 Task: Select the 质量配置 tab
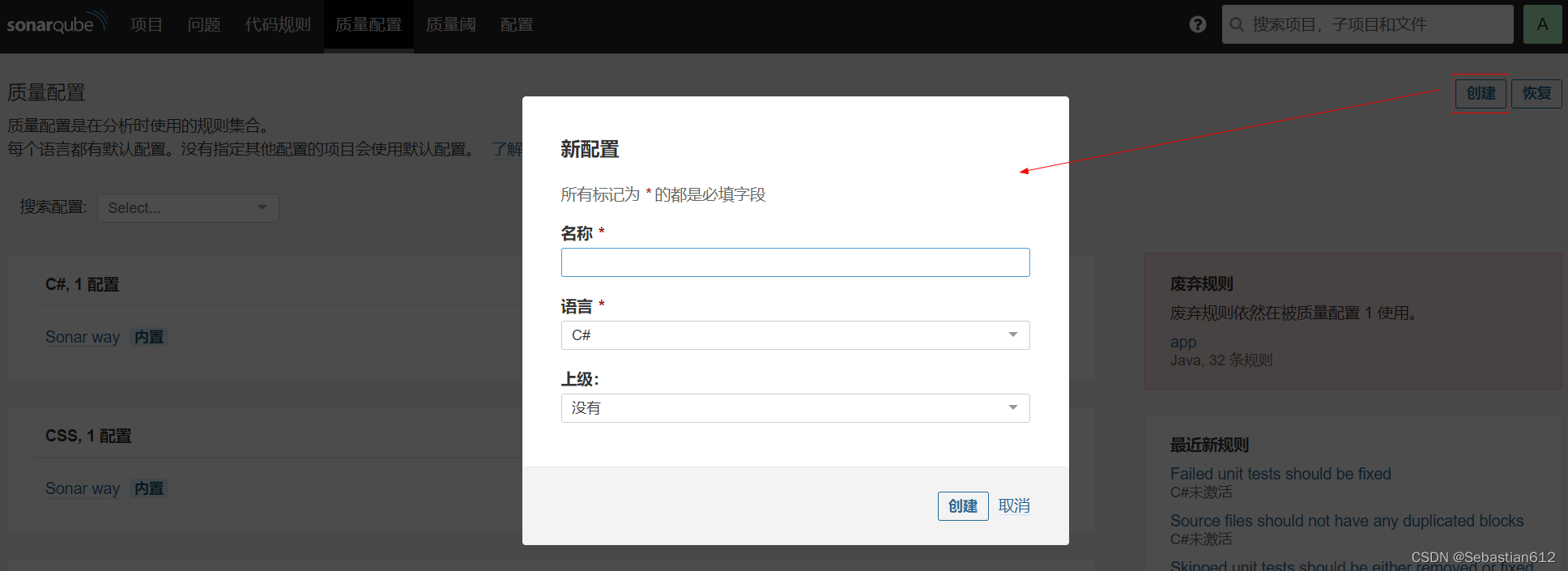click(369, 25)
